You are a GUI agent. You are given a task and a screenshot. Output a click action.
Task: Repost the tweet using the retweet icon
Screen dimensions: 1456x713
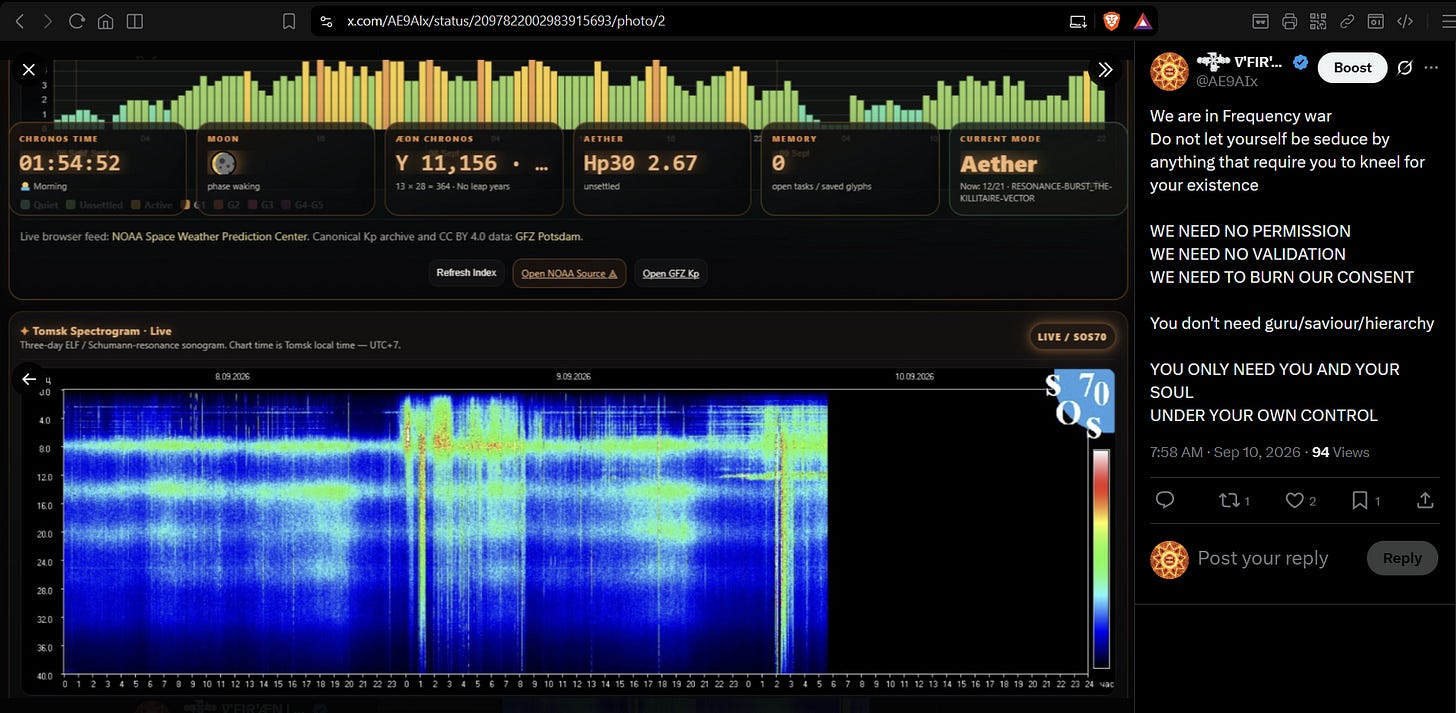(1235, 500)
